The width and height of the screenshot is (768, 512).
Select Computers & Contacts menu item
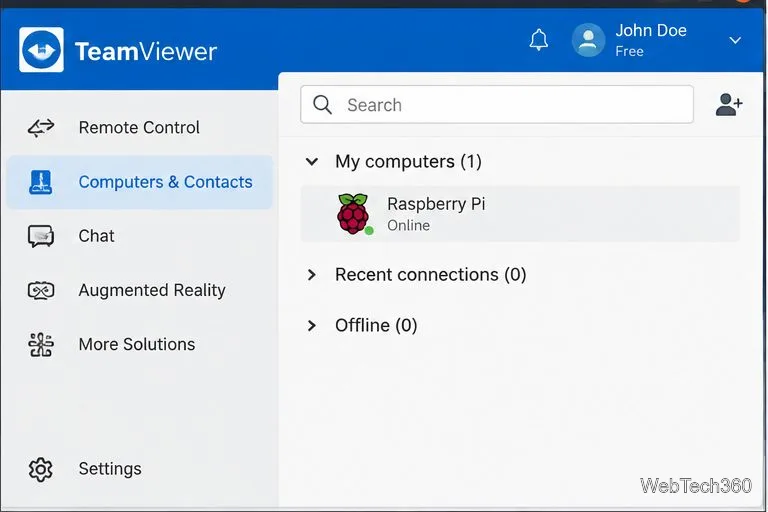tap(140, 182)
